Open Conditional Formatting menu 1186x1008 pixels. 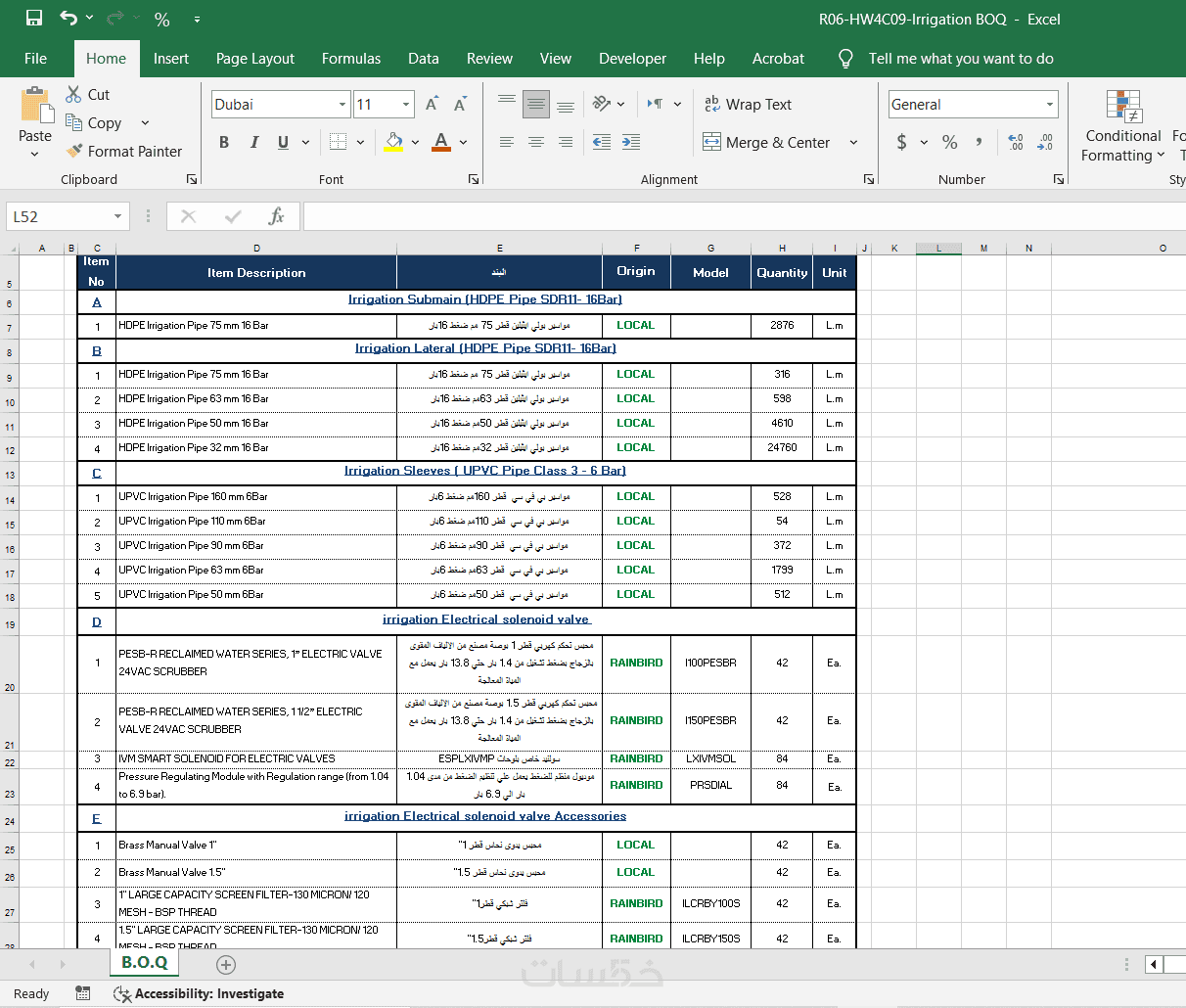pyautogui.click(x=1123, y=127)
